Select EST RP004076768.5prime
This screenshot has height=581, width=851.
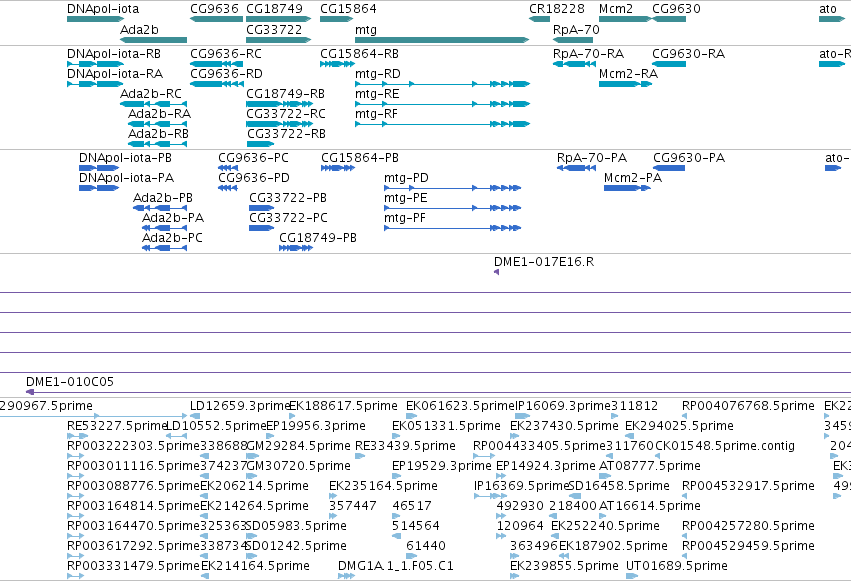coord(685,416)
